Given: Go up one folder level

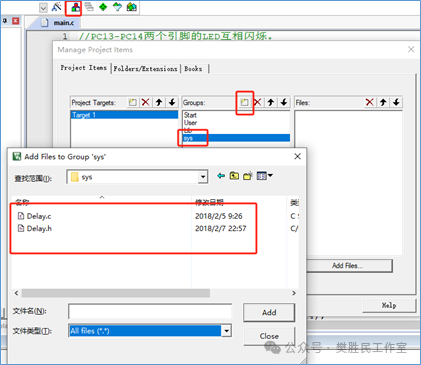Looking at the screenshot, I should pos(234,176).
